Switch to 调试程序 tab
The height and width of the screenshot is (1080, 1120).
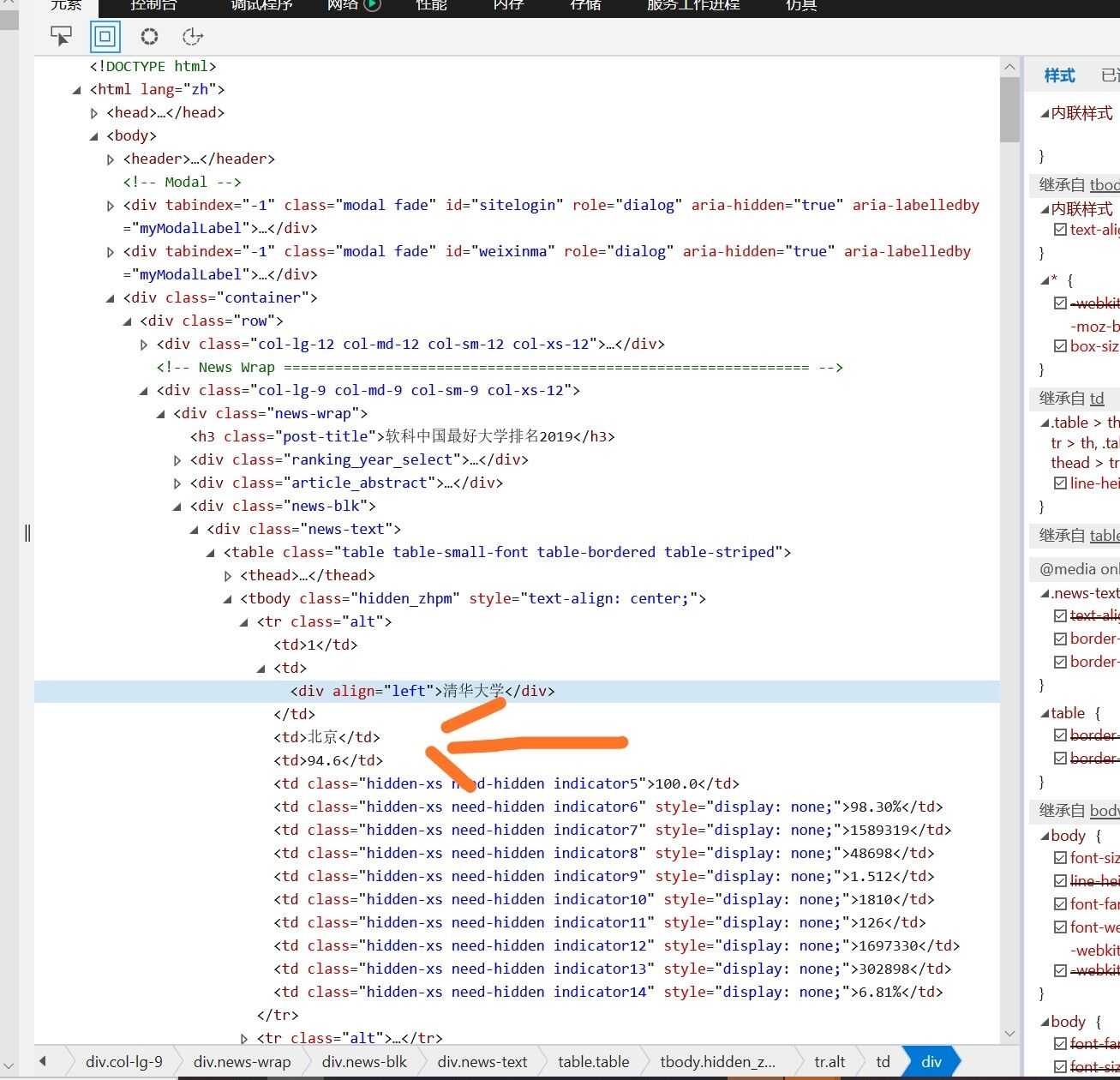(x=262, y=5)
